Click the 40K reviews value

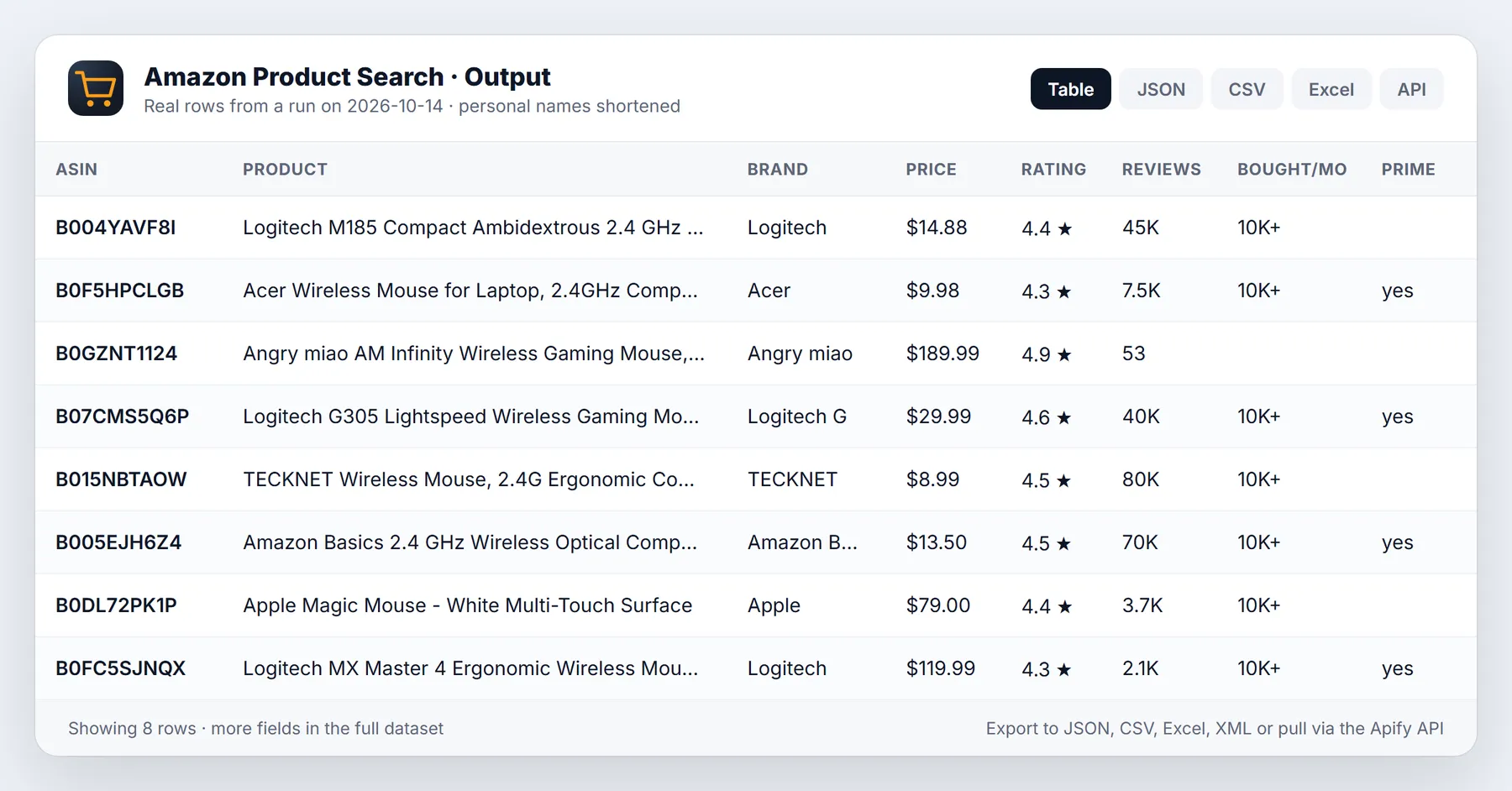click(x=1141, y=416)
